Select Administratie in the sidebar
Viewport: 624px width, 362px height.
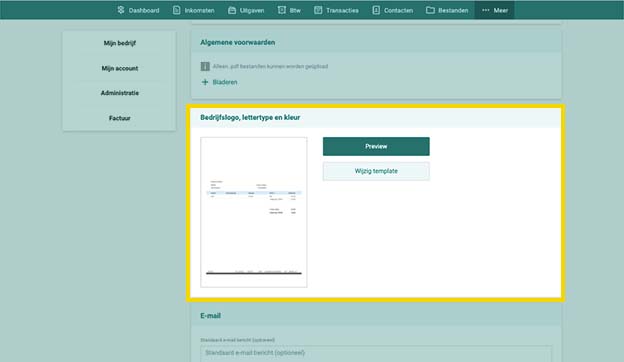[119, 93]
